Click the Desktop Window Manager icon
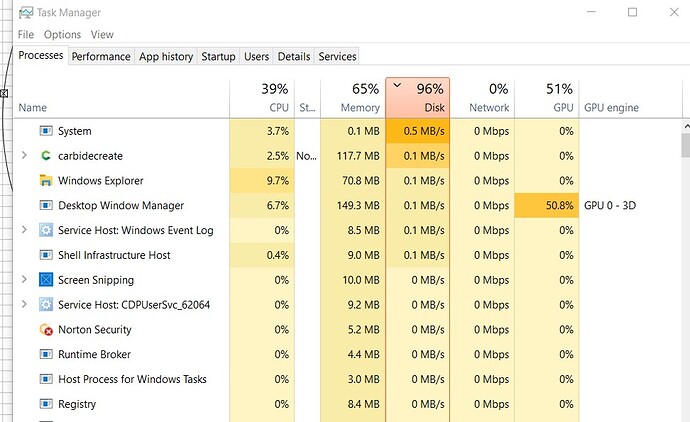The width and height of the screenshot is (690, 422). [46, 205]
